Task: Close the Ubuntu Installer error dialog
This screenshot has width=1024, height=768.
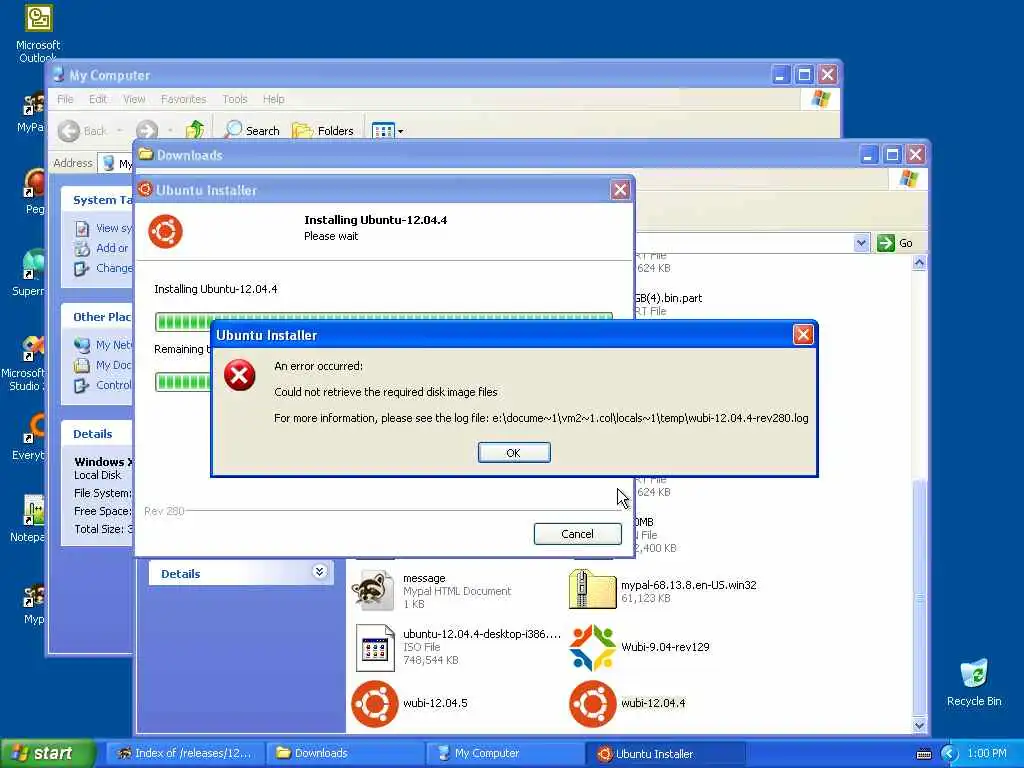Action: (x=803, y=334)
